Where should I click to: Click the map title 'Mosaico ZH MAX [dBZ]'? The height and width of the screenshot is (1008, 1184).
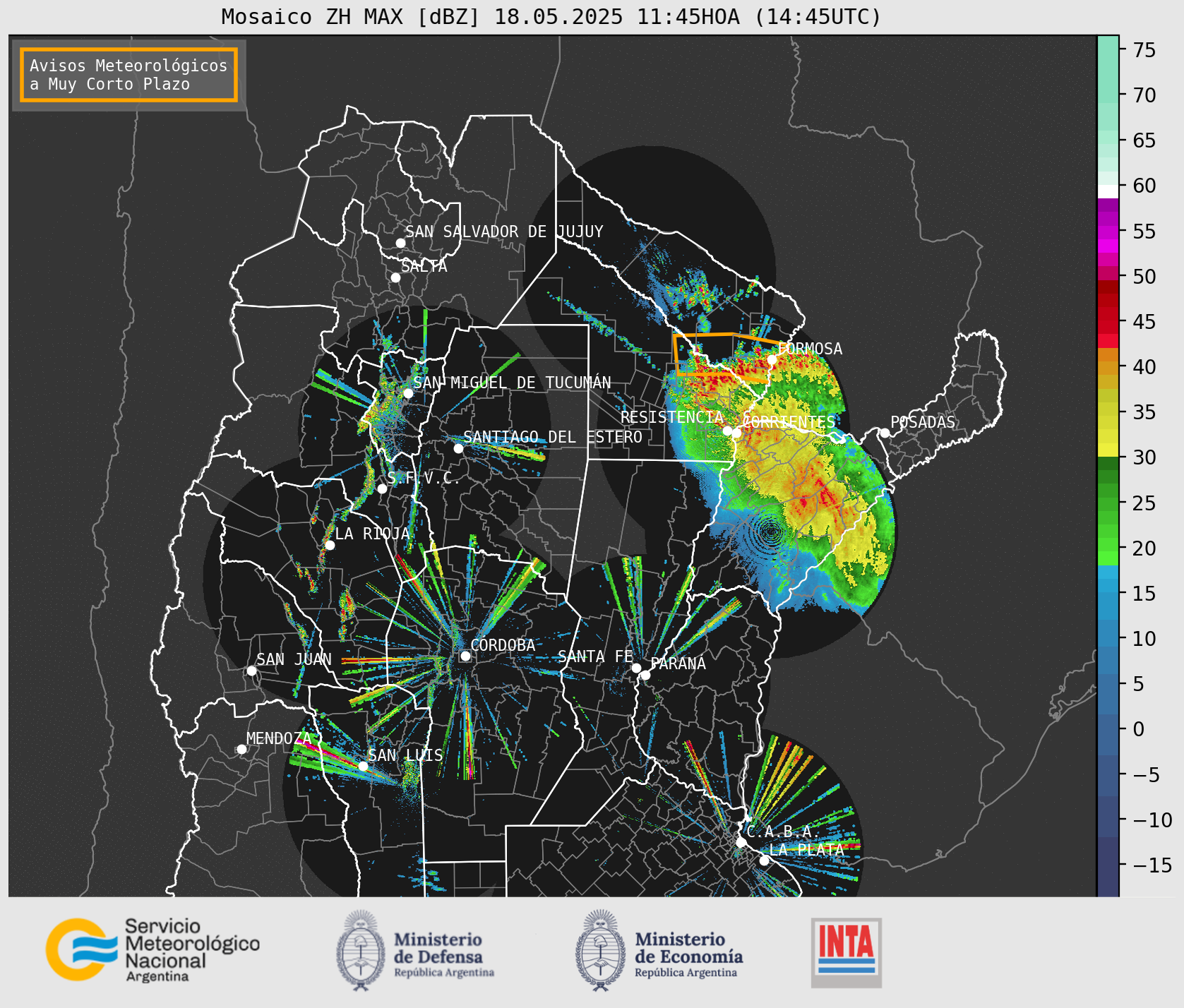point(351,16)
